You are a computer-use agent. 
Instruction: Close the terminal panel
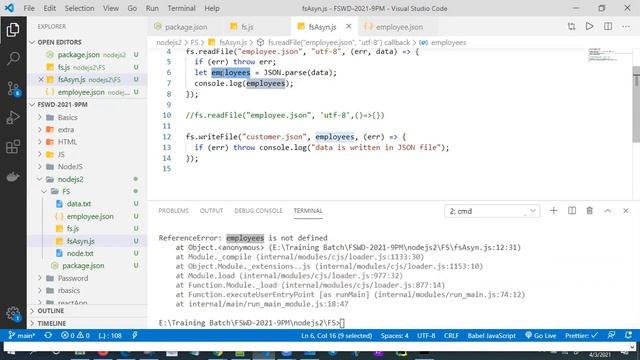(x=626, y=211)
